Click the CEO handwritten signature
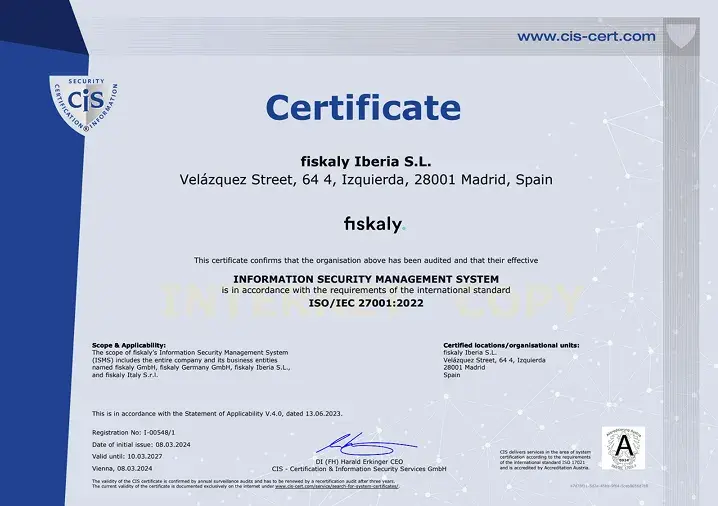The height and width of the screenshot is (506, 718). pos(366,443)
